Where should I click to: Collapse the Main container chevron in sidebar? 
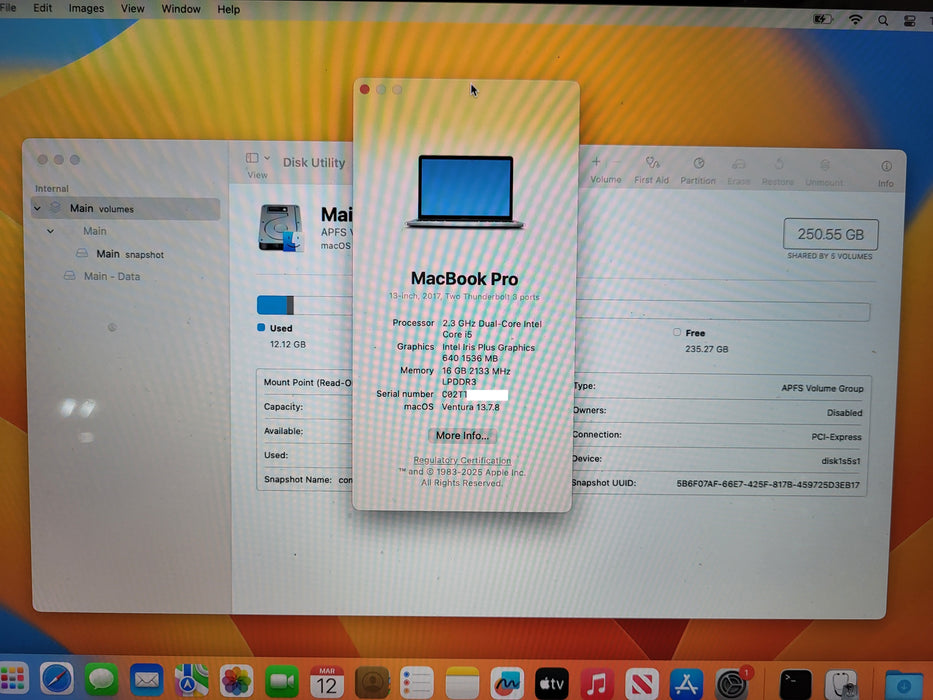pyautogui.click(x=51, y=231)
